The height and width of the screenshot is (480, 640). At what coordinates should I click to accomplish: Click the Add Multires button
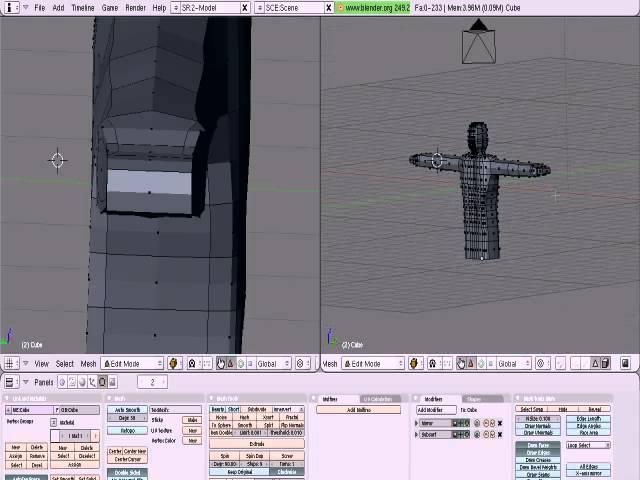359,410
